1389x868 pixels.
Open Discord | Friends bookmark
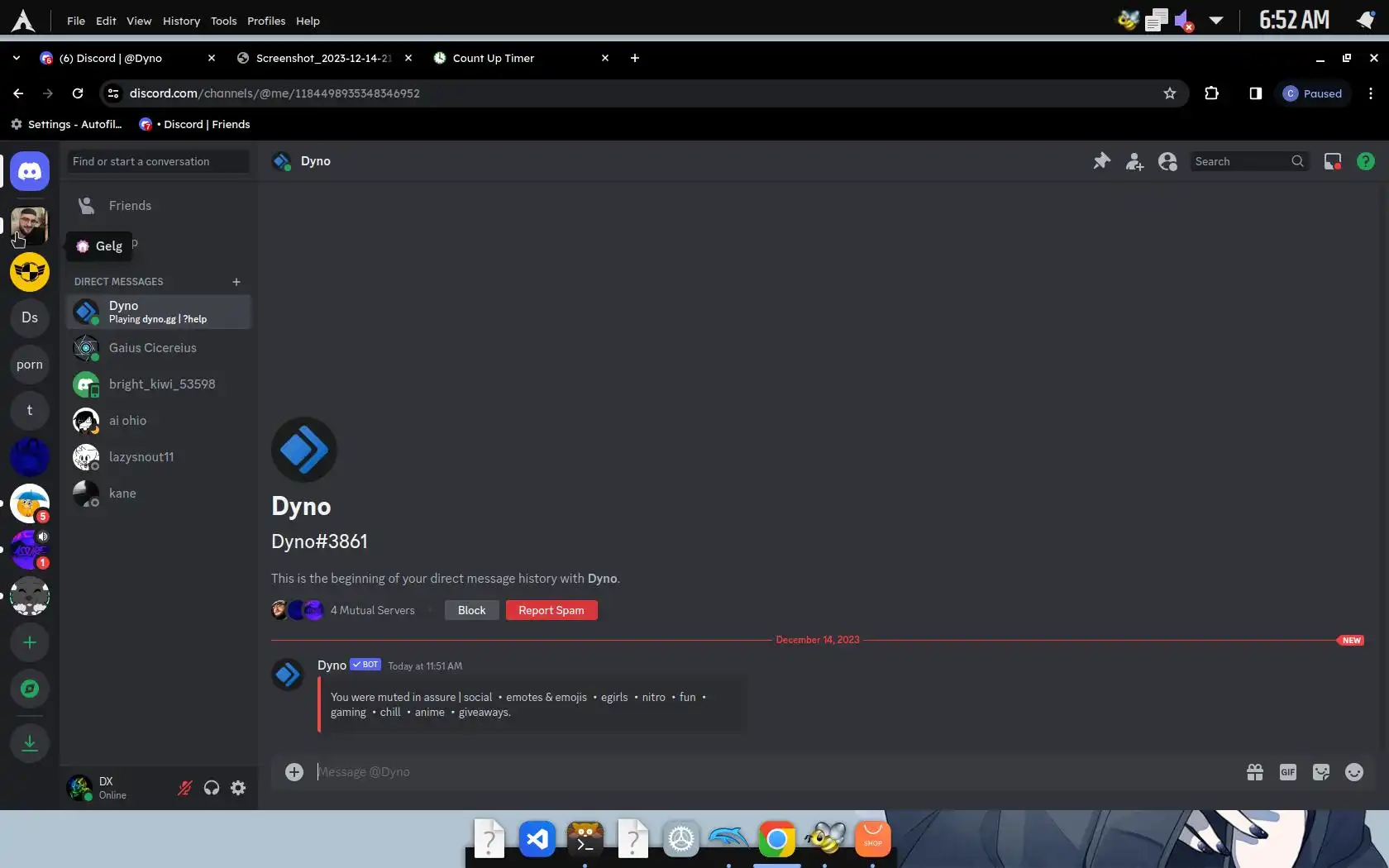click(x=194, y=124)
